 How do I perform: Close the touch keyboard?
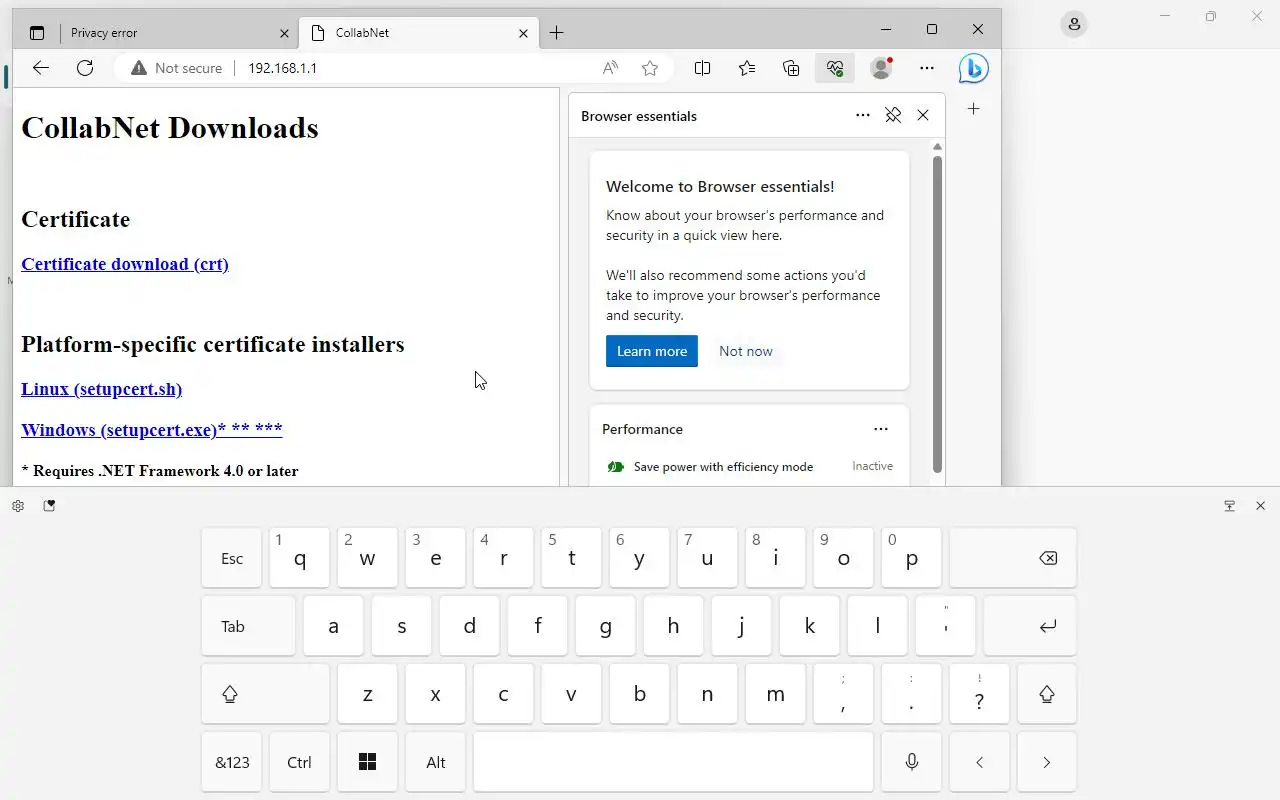tap(1260, 506)
